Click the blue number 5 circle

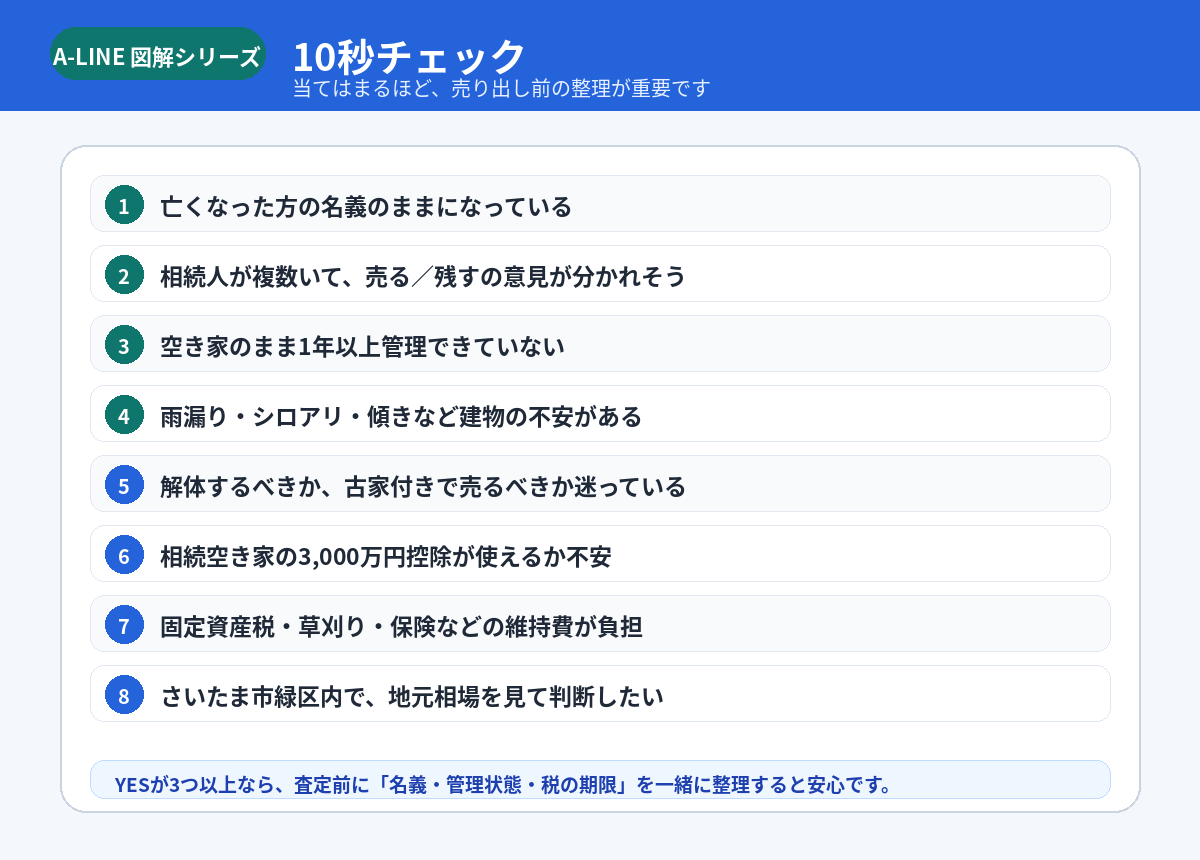(124, 485)
